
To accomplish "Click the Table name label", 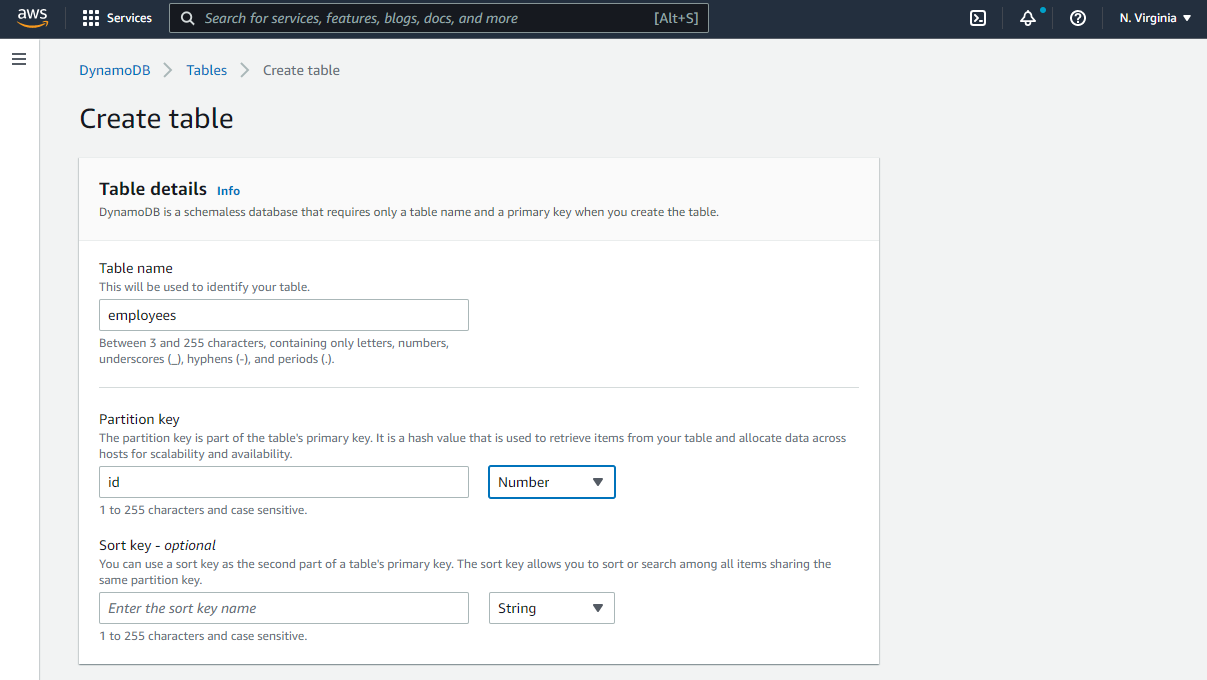I will [x=136, y=268].
